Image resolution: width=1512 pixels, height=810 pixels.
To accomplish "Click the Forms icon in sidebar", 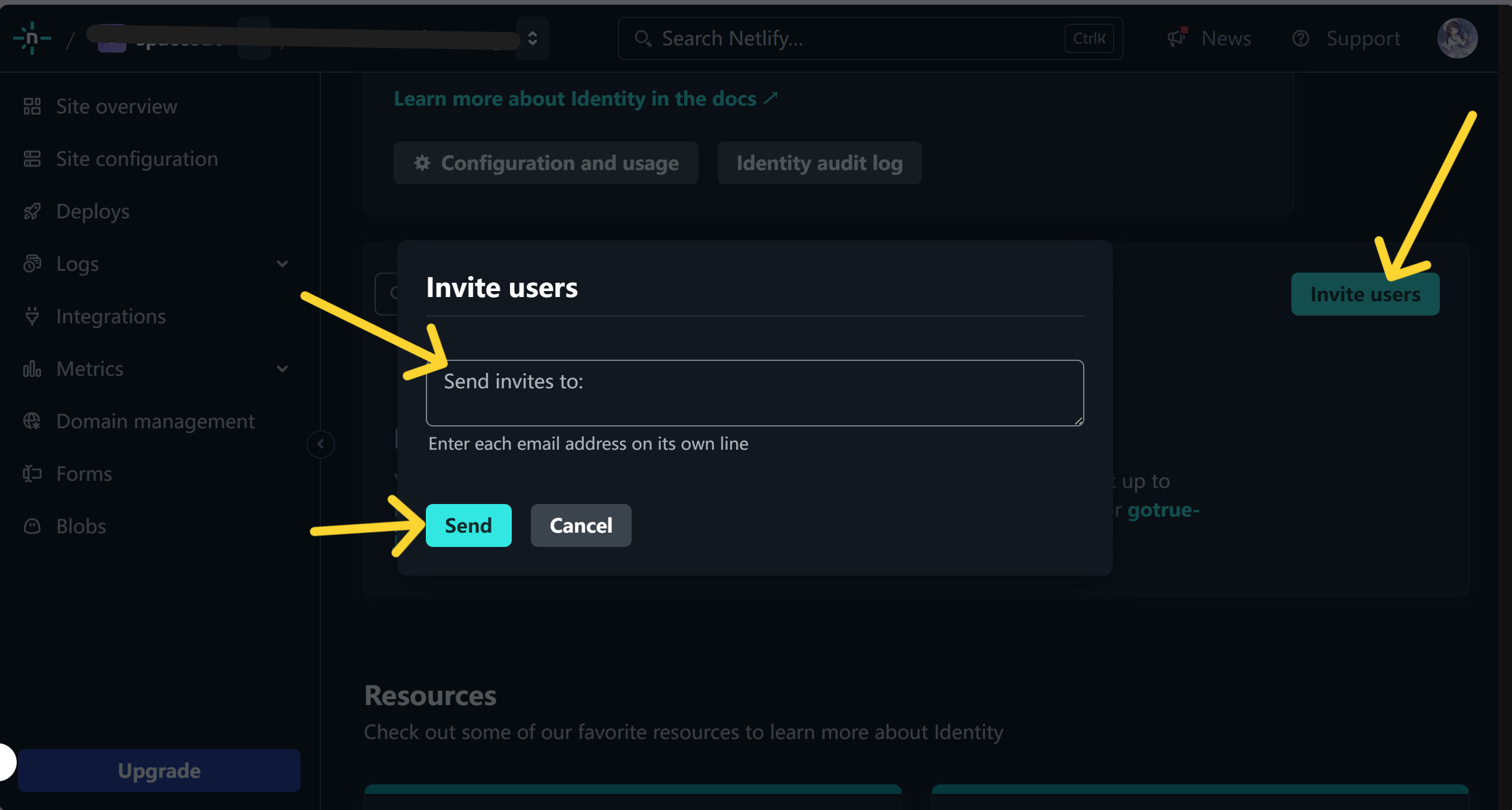I will coord(32,474).
